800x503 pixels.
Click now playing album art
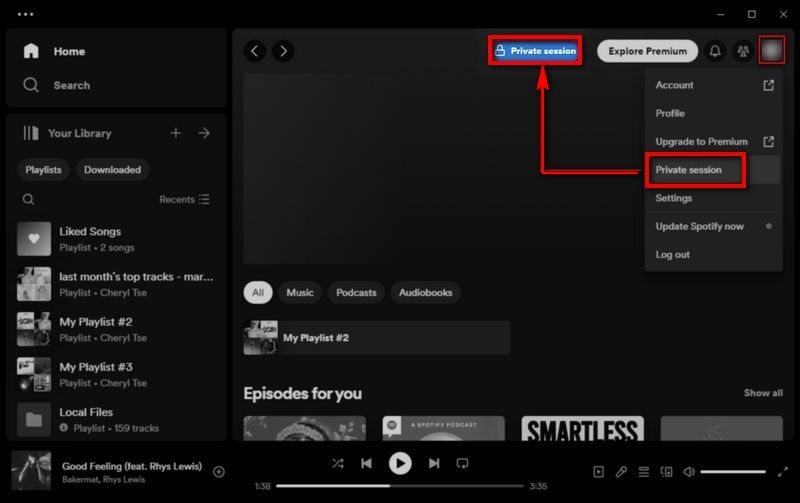tap(31, 470)
